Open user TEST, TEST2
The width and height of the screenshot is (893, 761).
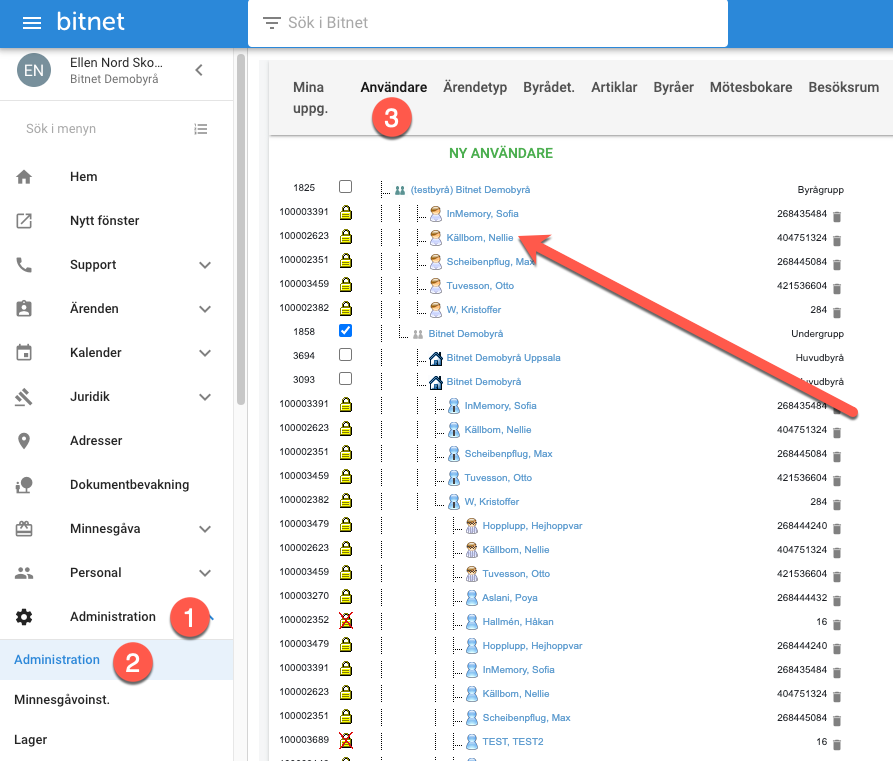coord(513,742)
